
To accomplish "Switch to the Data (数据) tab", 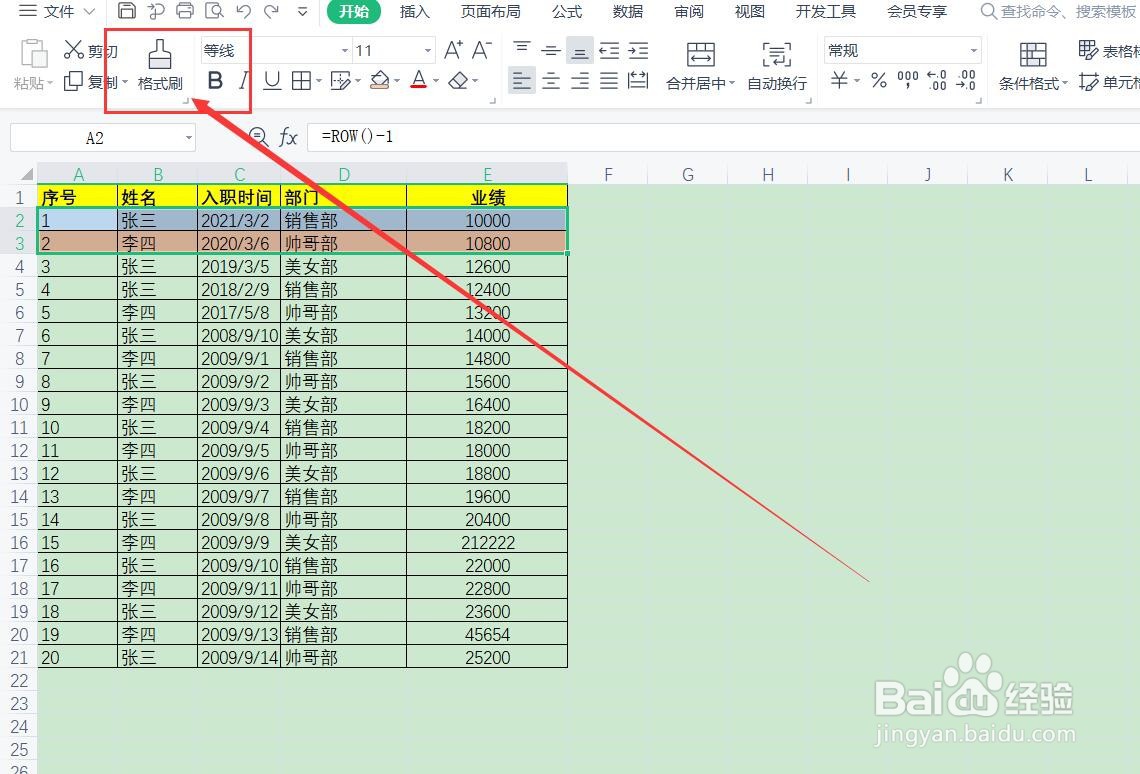I will click(627, 12).
